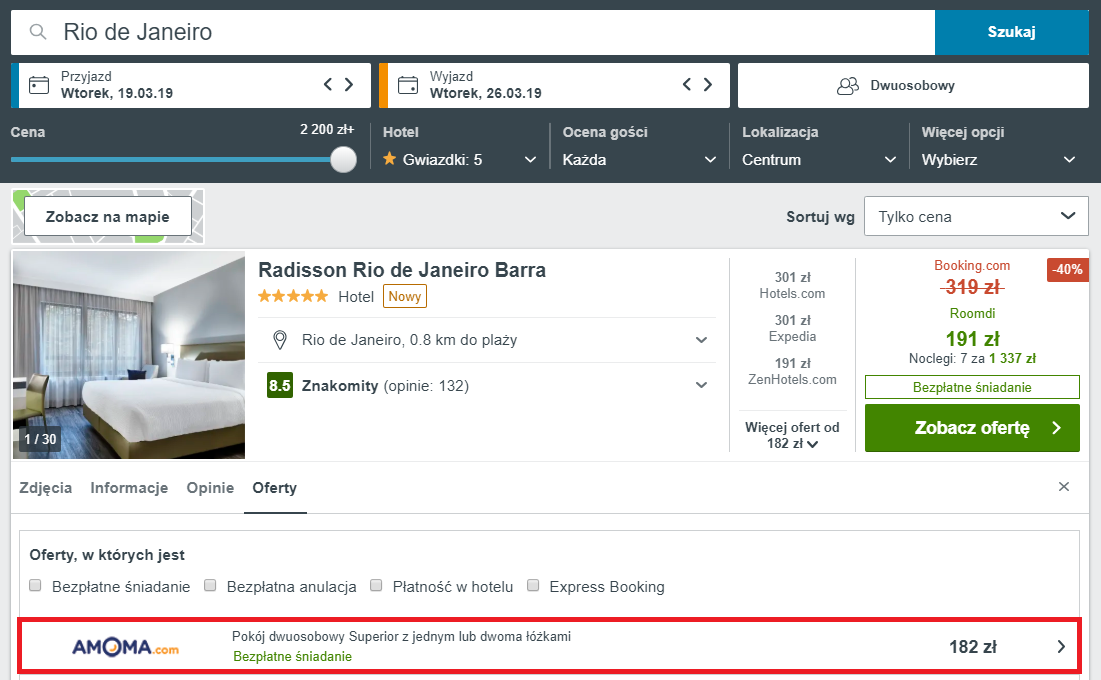Switch to the Zdjęcia tab
1101x680 pixels.
click(46, 488)
